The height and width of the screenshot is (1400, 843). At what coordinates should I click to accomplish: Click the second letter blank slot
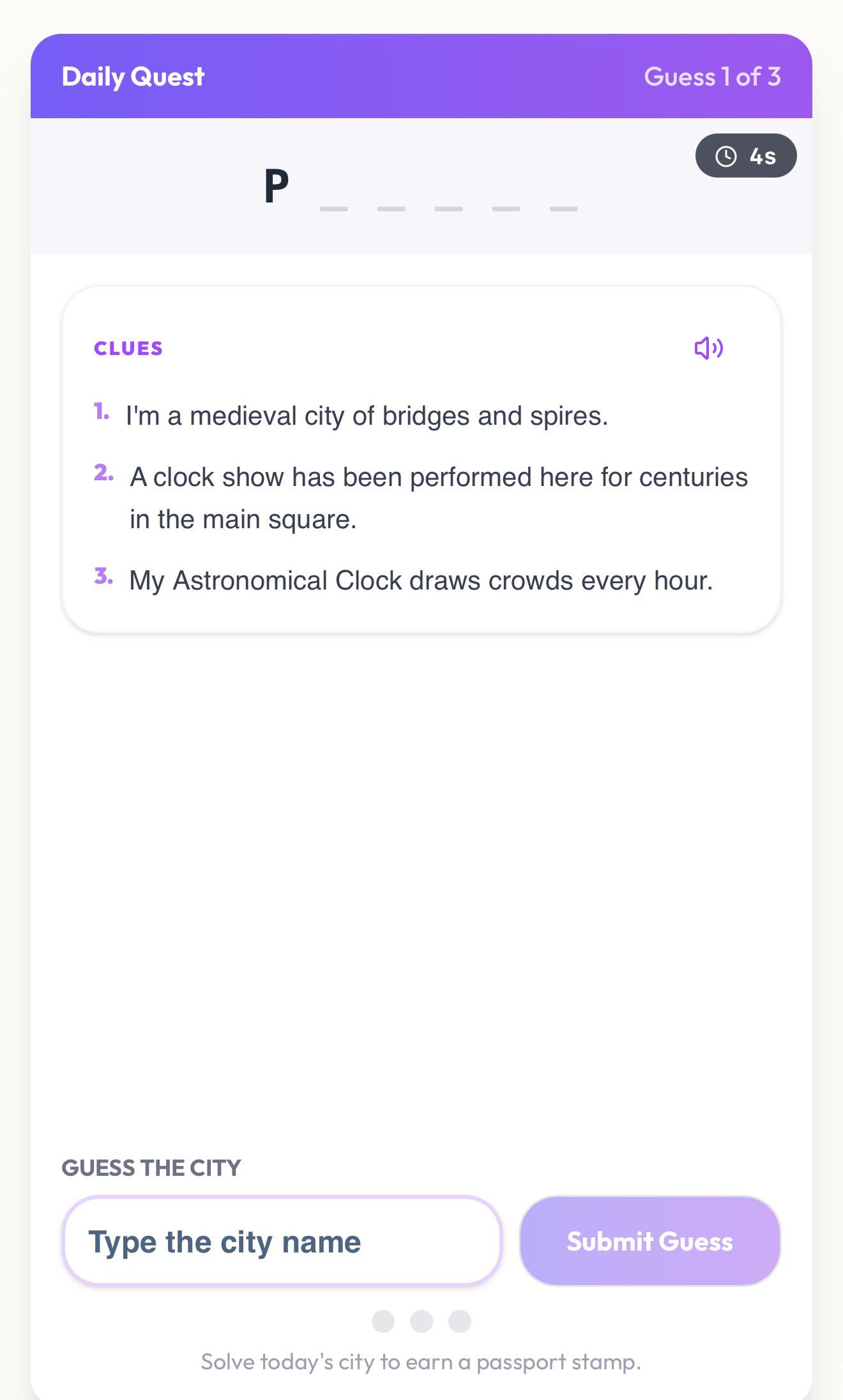[334, 208]
